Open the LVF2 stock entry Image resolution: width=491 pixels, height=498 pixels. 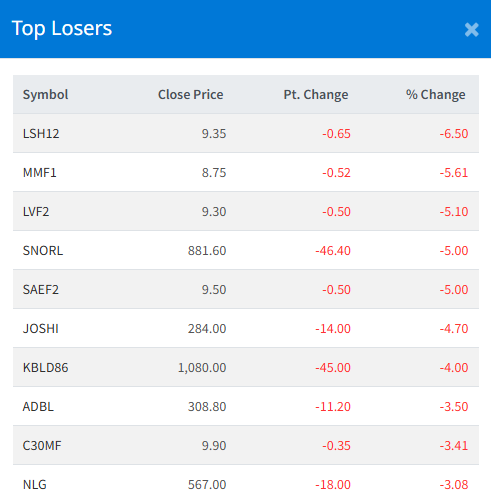(x=36, y=212)
